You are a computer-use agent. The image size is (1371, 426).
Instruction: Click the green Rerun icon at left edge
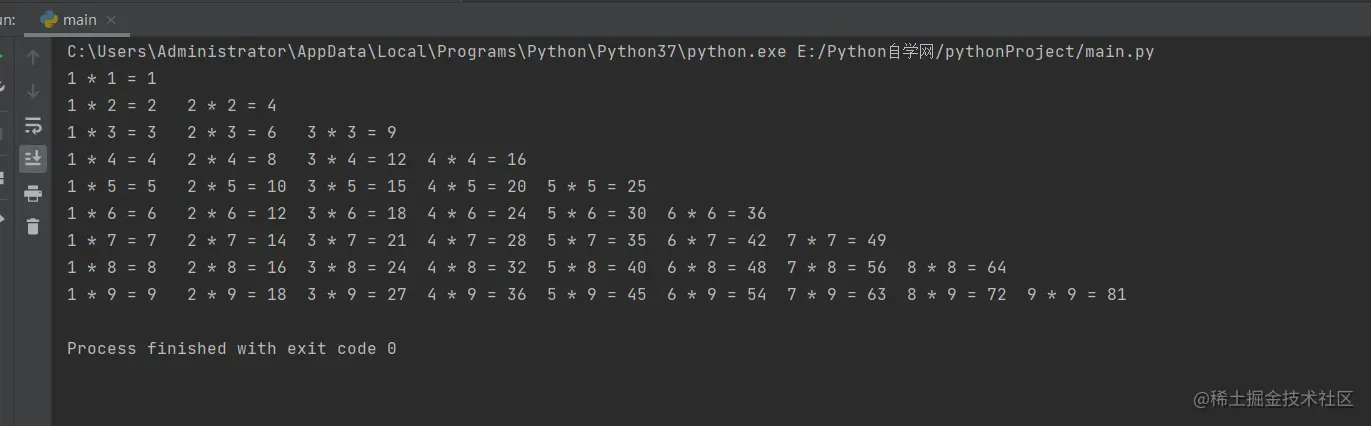point(3,57)
